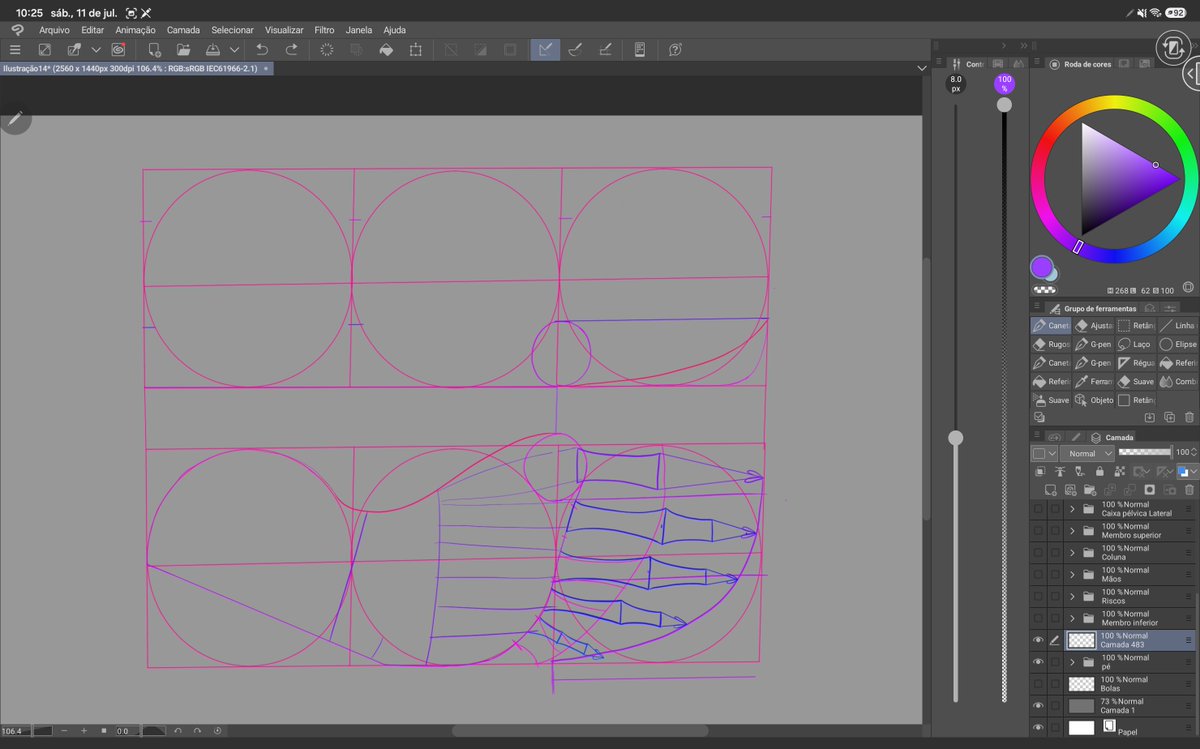Toggle snap to ruler icon

click(545, 49)
